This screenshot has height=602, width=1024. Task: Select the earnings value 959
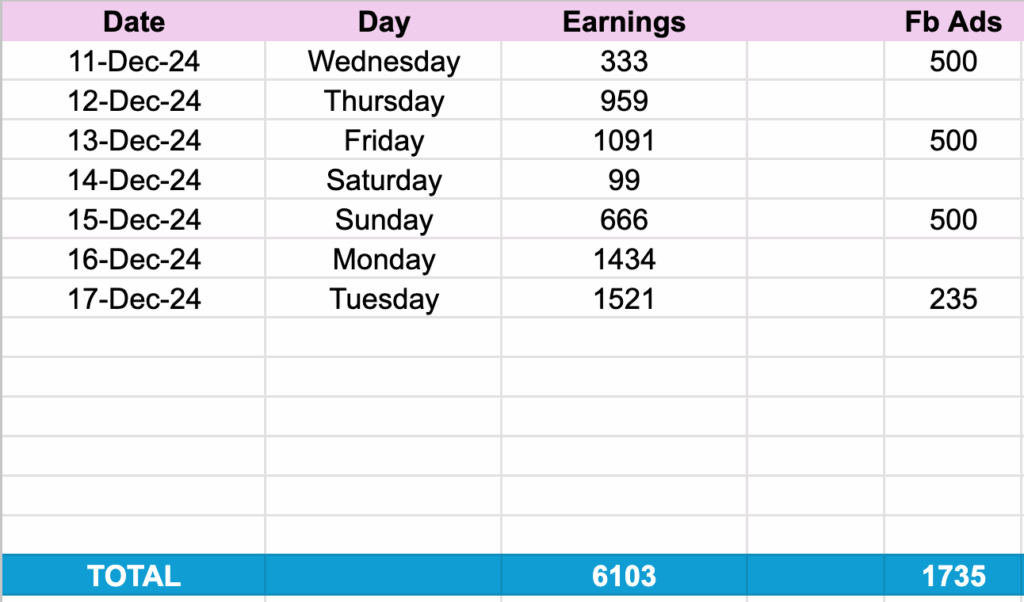(624, 101)
